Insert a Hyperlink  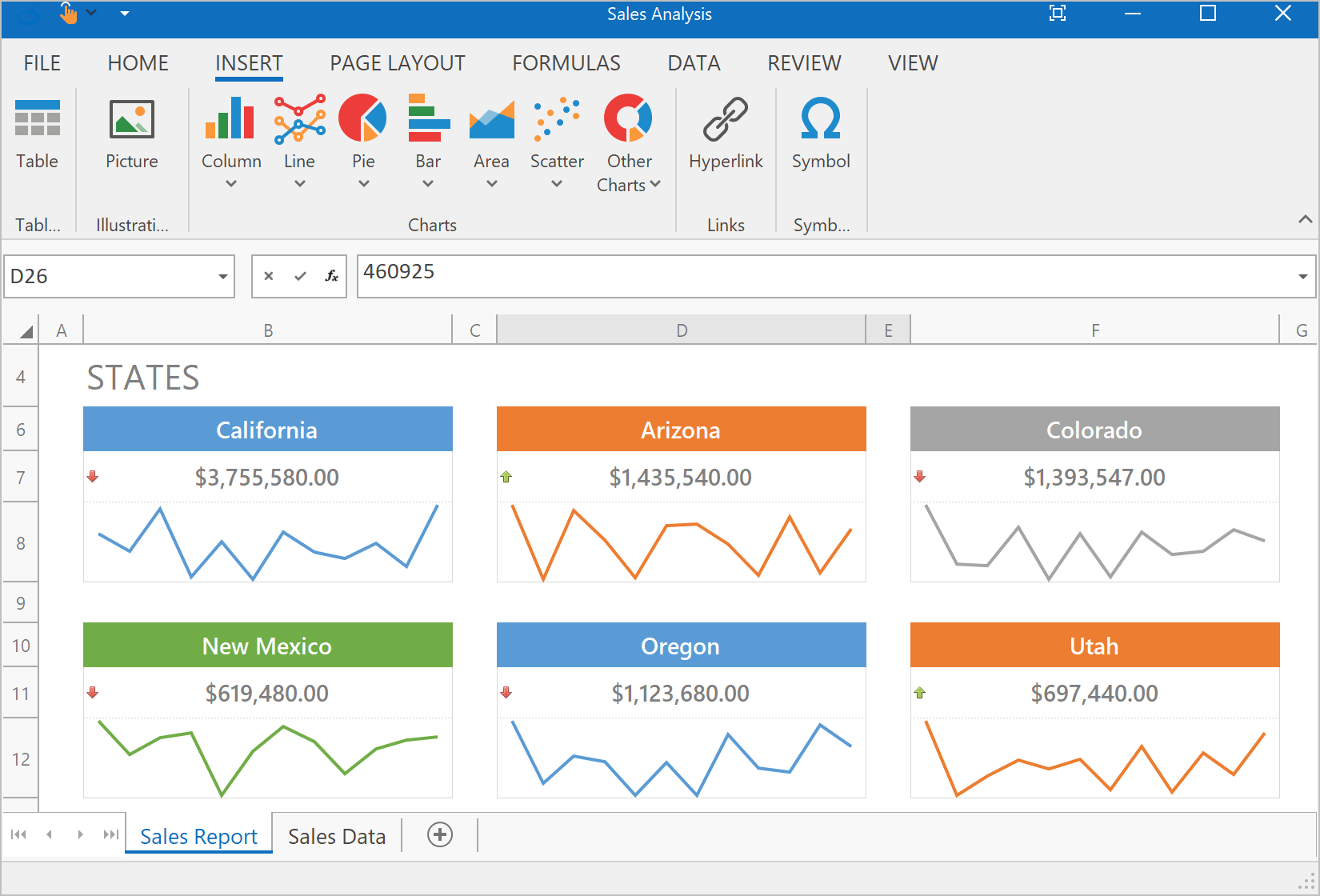click(x=726, y=133)
